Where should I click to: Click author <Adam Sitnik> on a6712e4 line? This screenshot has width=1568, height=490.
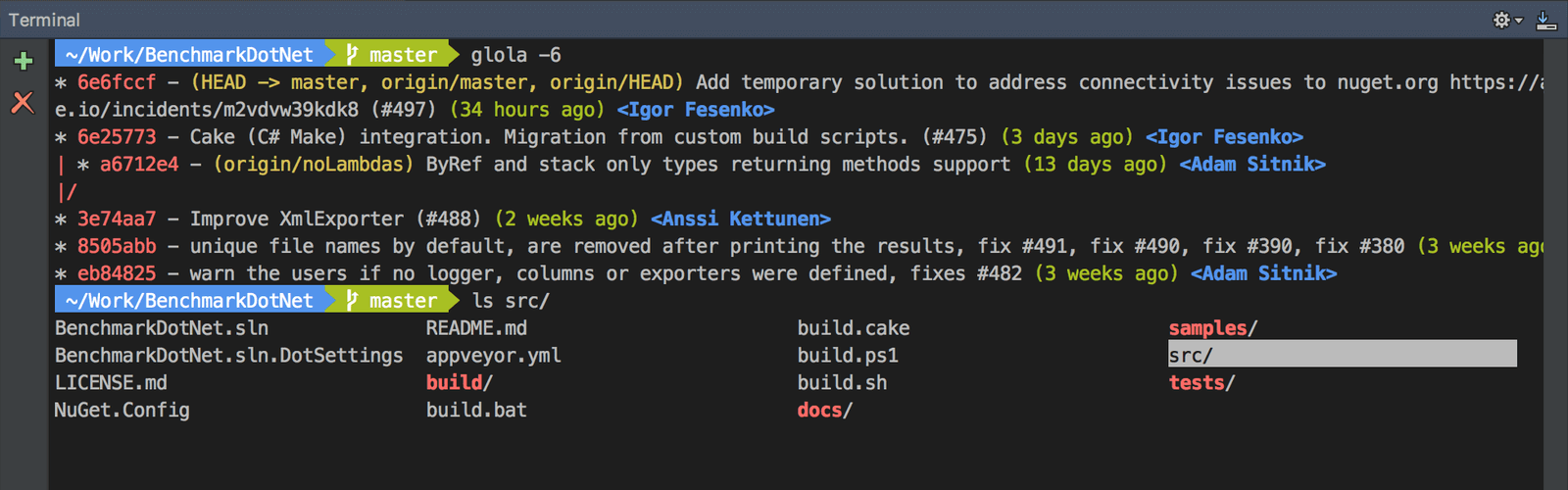[1252, 165]
